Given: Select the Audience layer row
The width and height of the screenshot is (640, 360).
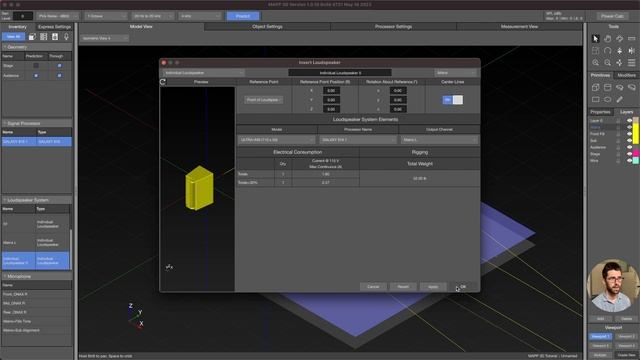Looking at the screenshot, I should (x=607, y=147).
